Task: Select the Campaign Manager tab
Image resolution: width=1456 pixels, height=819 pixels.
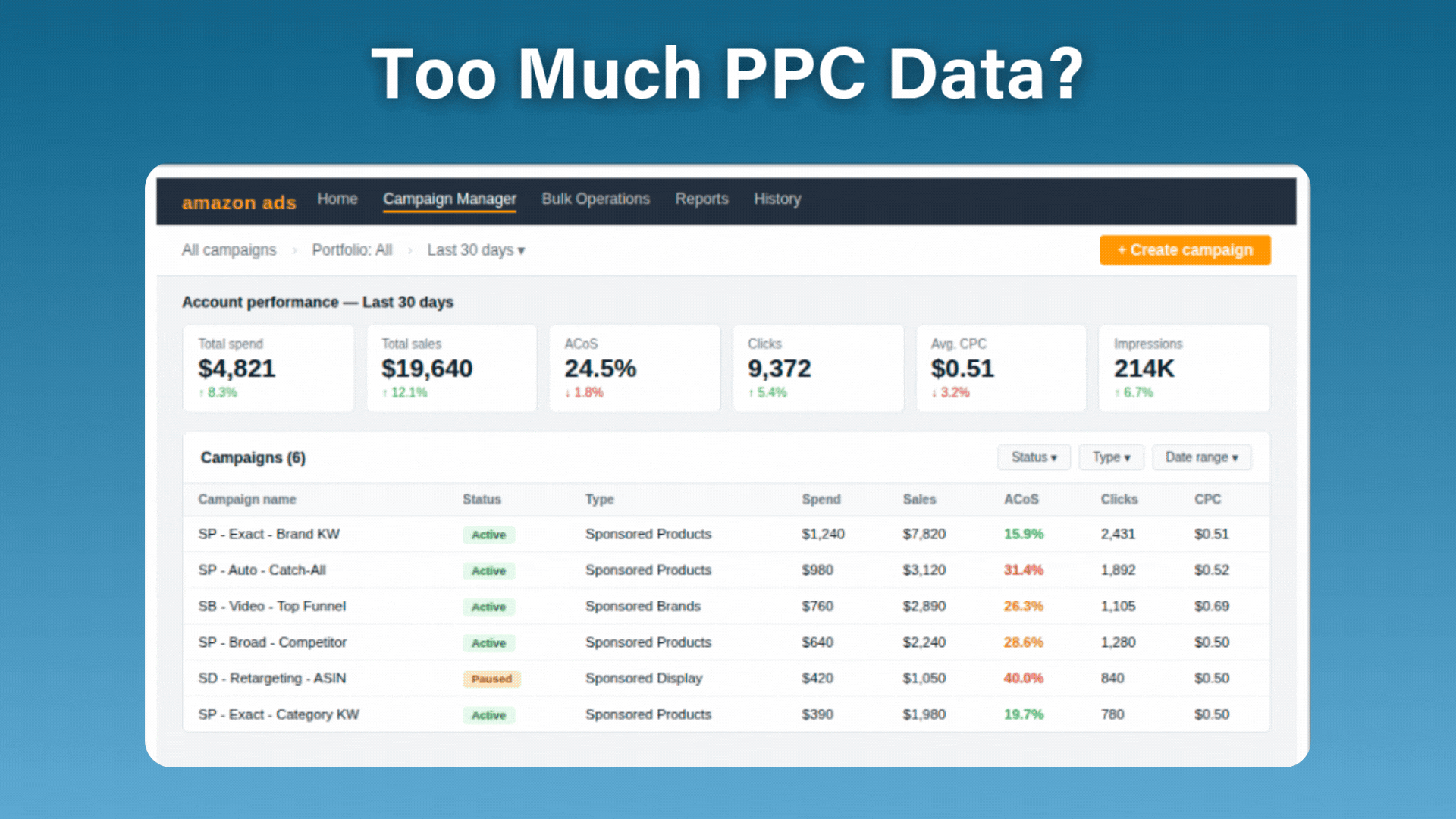Action: [x=450, y=199]
